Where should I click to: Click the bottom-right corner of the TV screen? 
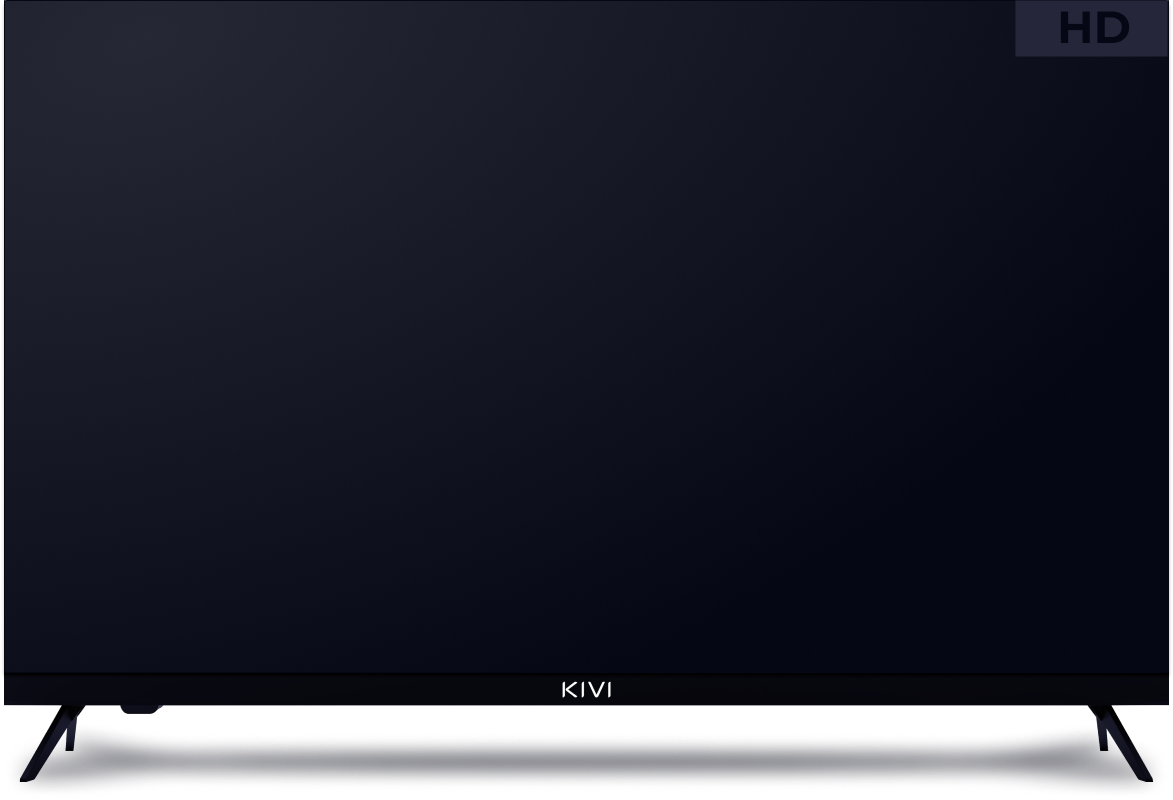pos(1166,670)
